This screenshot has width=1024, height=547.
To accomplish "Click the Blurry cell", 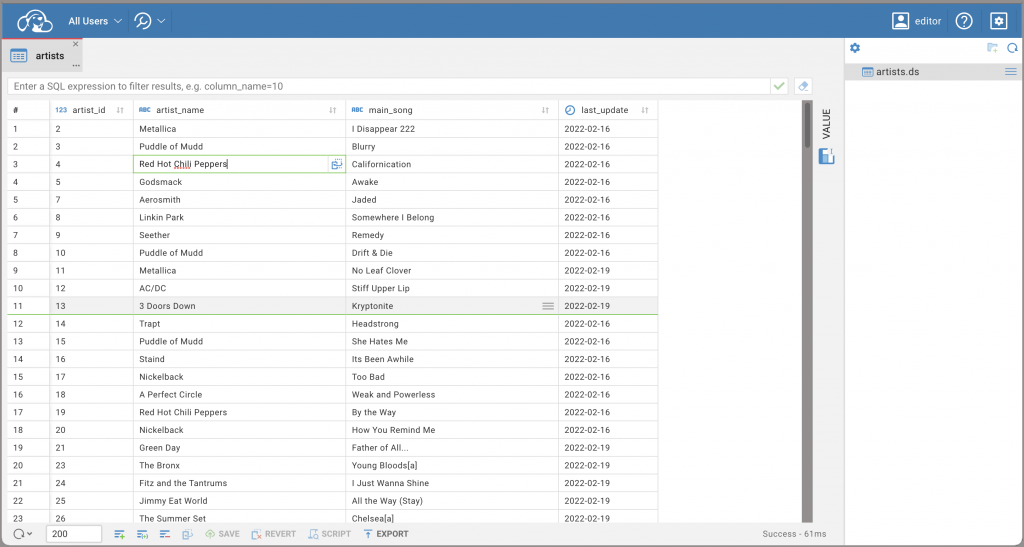I will [x=452, y=146].
